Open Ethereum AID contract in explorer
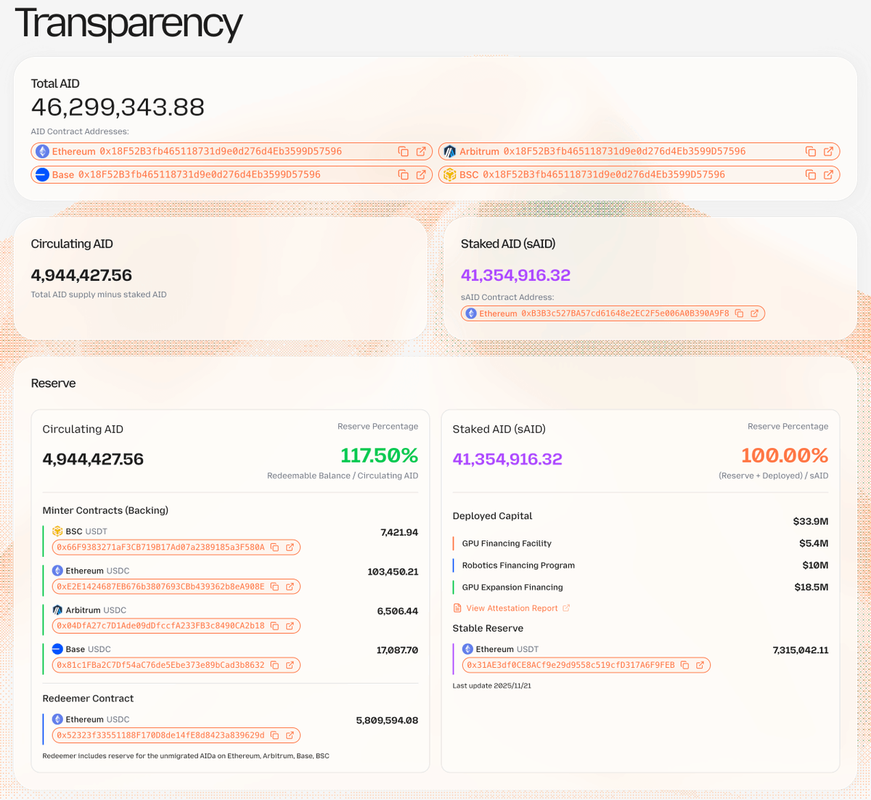 pos(421,152)
